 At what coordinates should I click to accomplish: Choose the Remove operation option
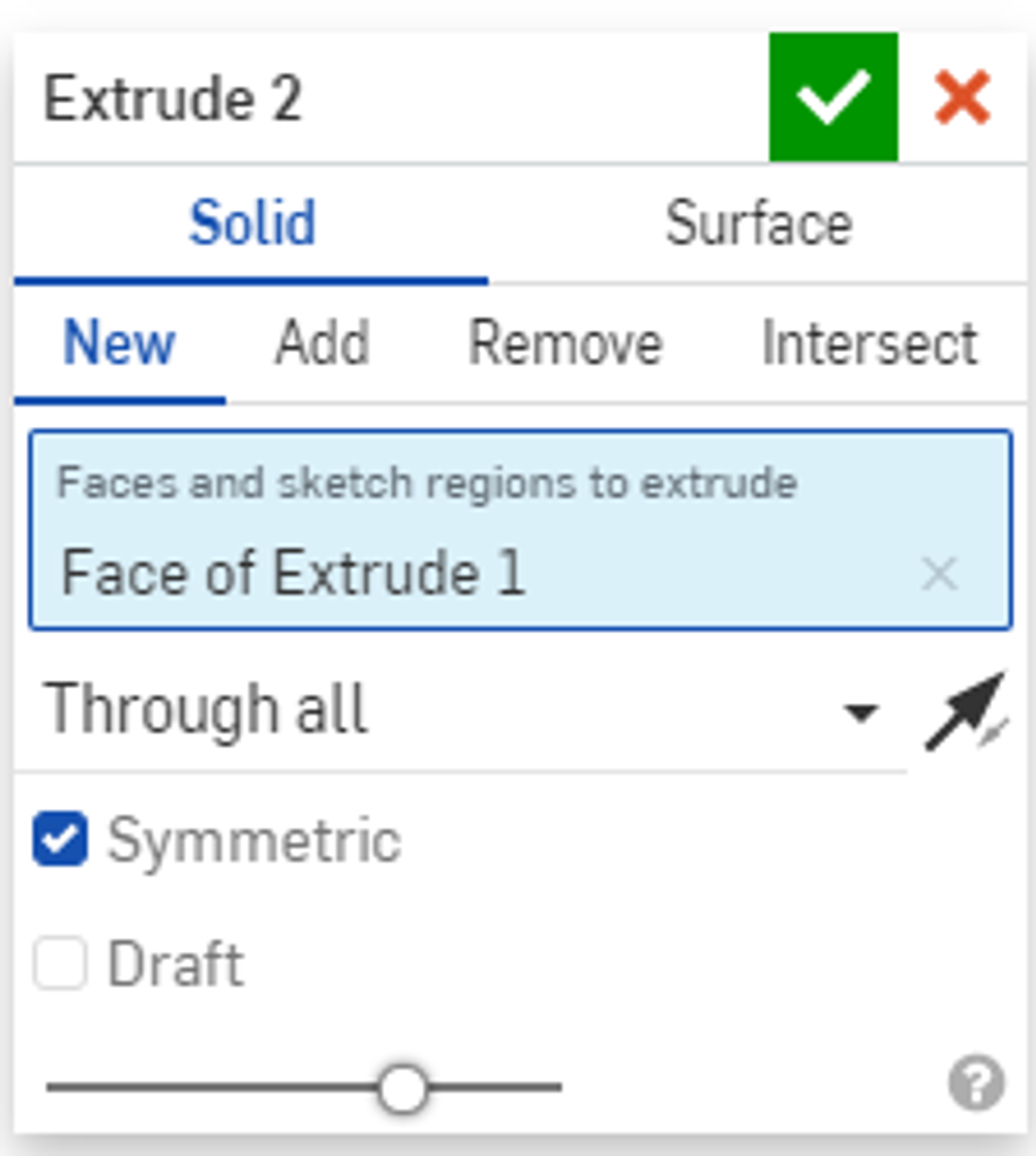tap(565, 343)
